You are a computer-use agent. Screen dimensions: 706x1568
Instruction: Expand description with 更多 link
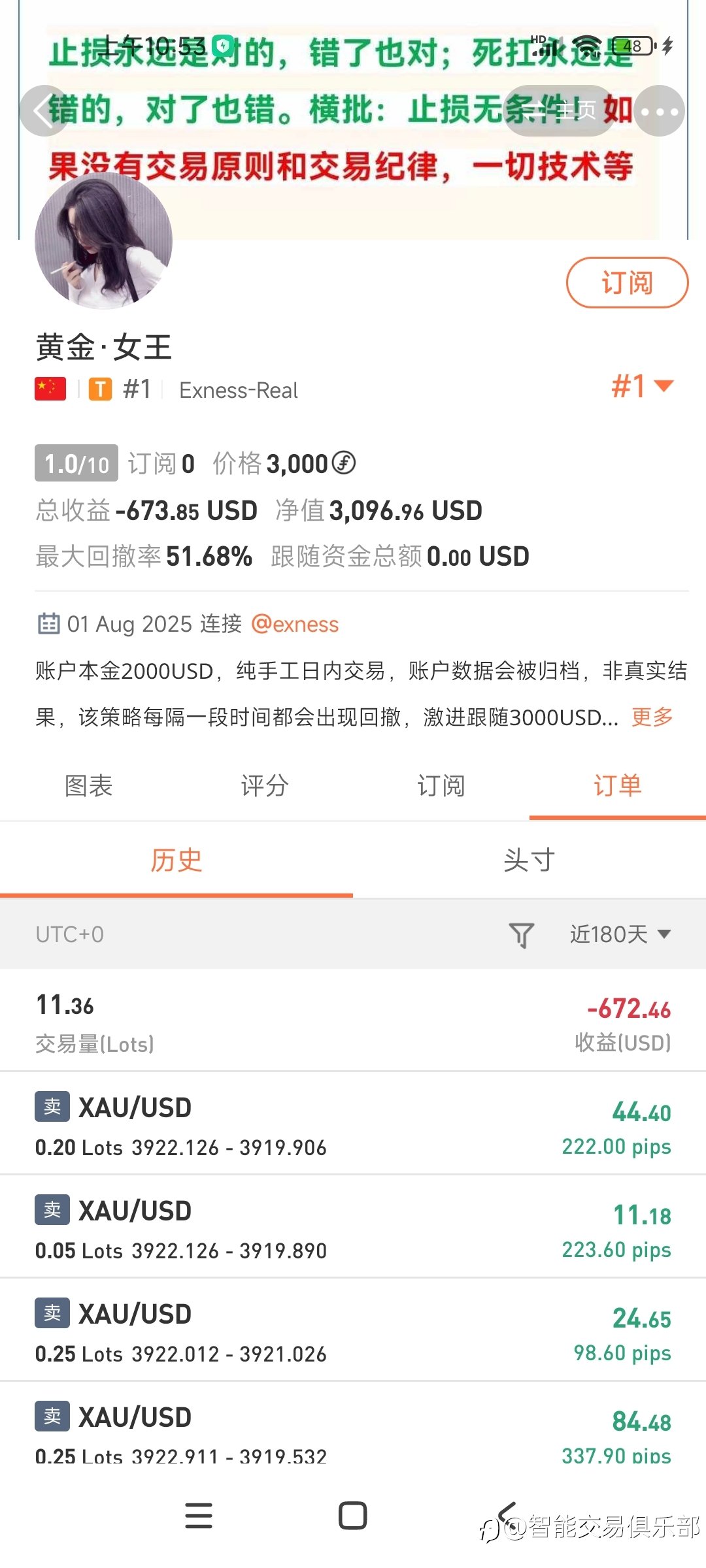652,717
